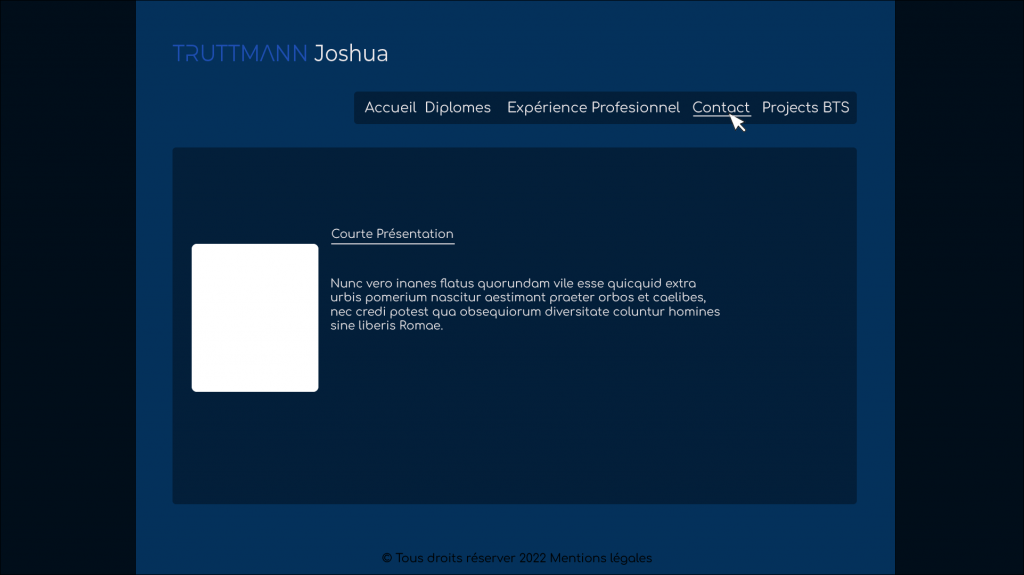This screenshot has width=1024, height=575.
Task: Go to the Diplomes page
Action: click(x=457, y=108)
